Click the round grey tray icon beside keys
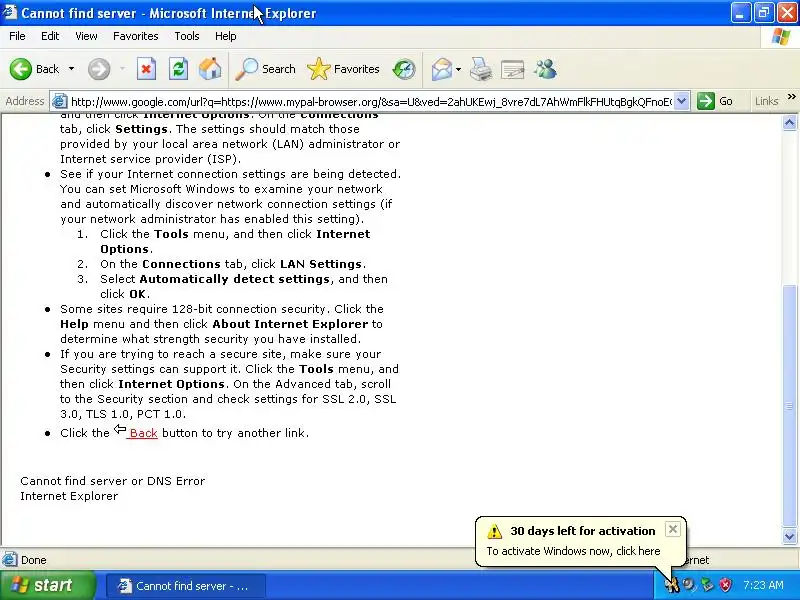Viewport: 800px width, 600px height. [689, 585]
